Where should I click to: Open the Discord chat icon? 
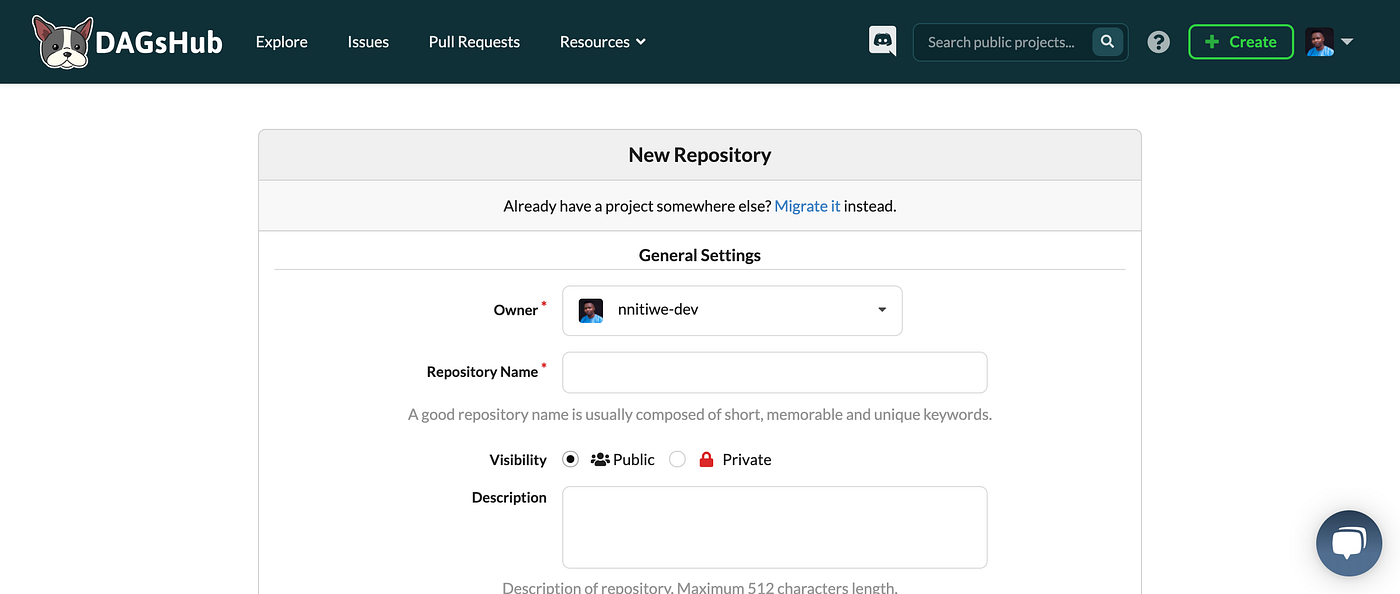(x=881, y=41)
